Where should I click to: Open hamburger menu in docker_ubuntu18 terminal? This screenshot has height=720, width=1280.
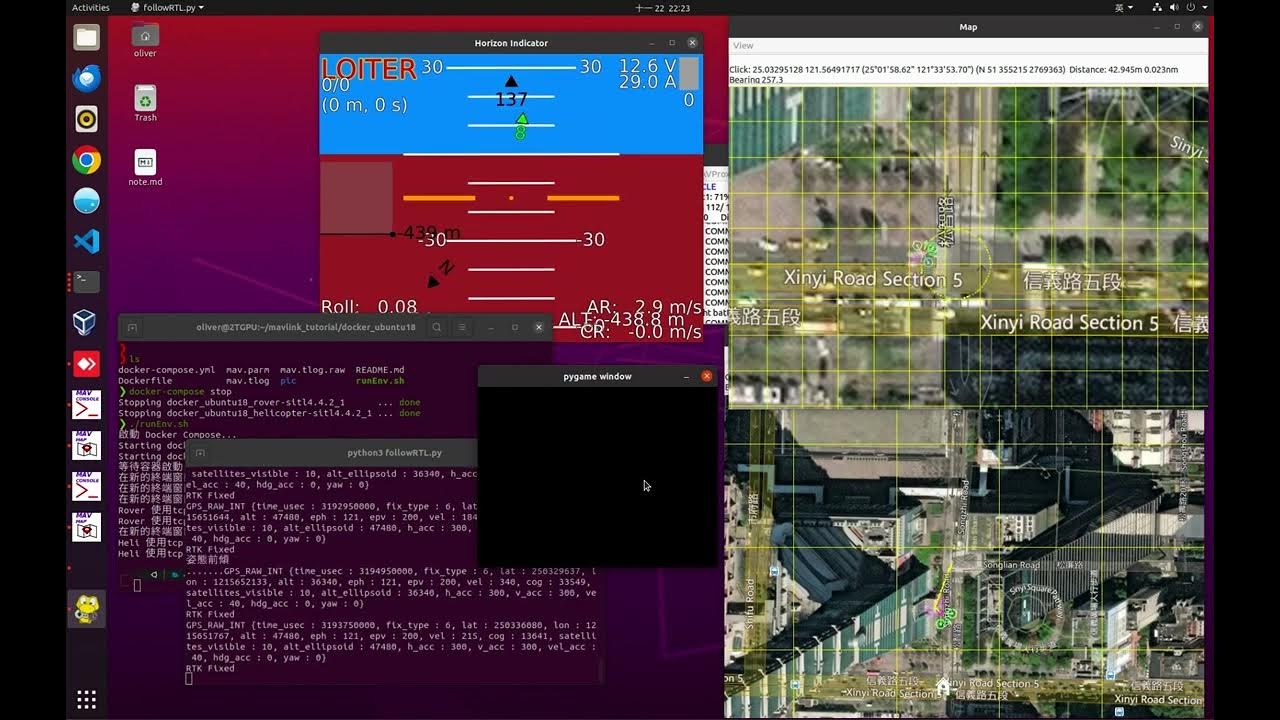pos(462,327)
